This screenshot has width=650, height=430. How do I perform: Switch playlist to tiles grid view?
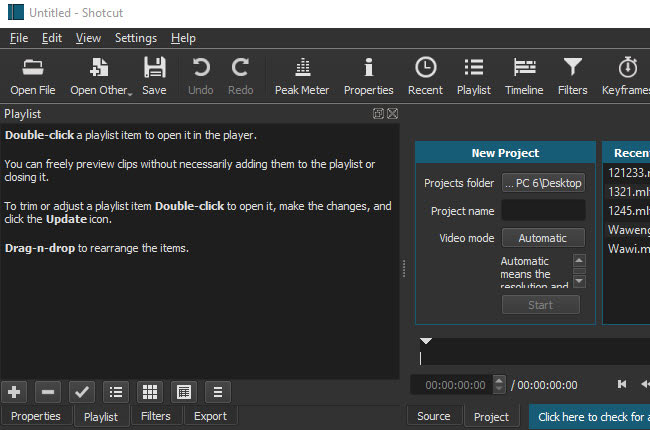(150, 392)
